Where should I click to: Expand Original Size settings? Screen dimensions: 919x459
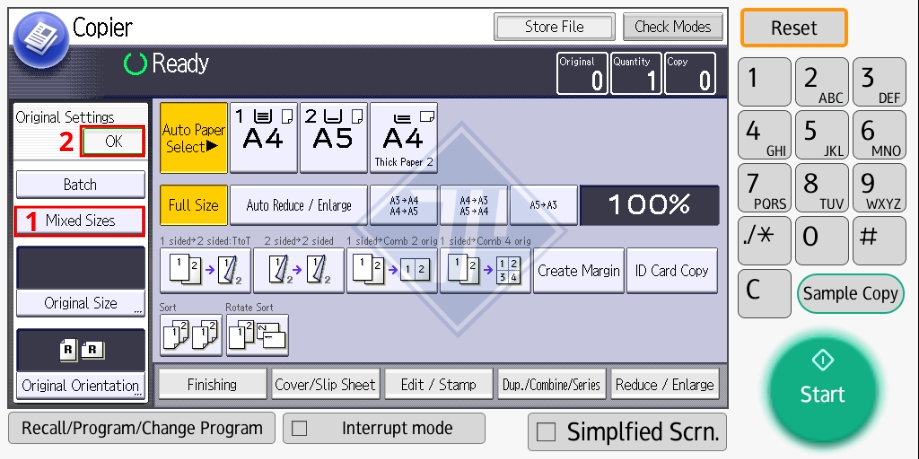(80, 303)
